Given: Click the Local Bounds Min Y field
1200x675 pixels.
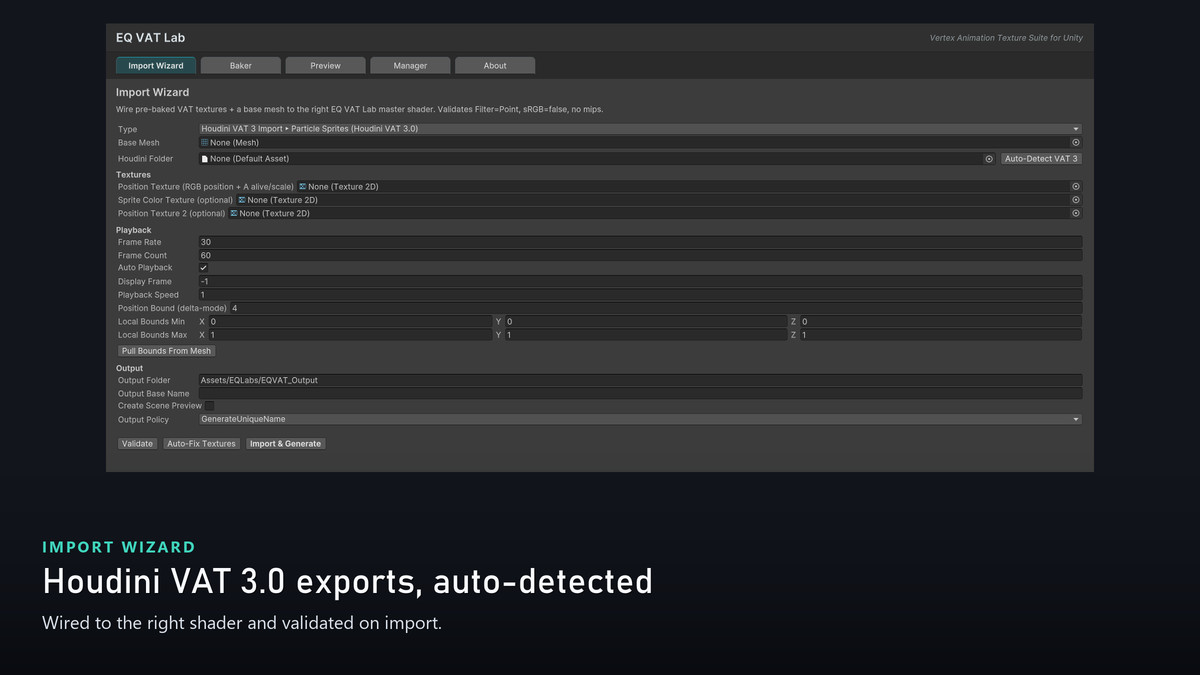Looking at the screenshot, I should point(646,322).
